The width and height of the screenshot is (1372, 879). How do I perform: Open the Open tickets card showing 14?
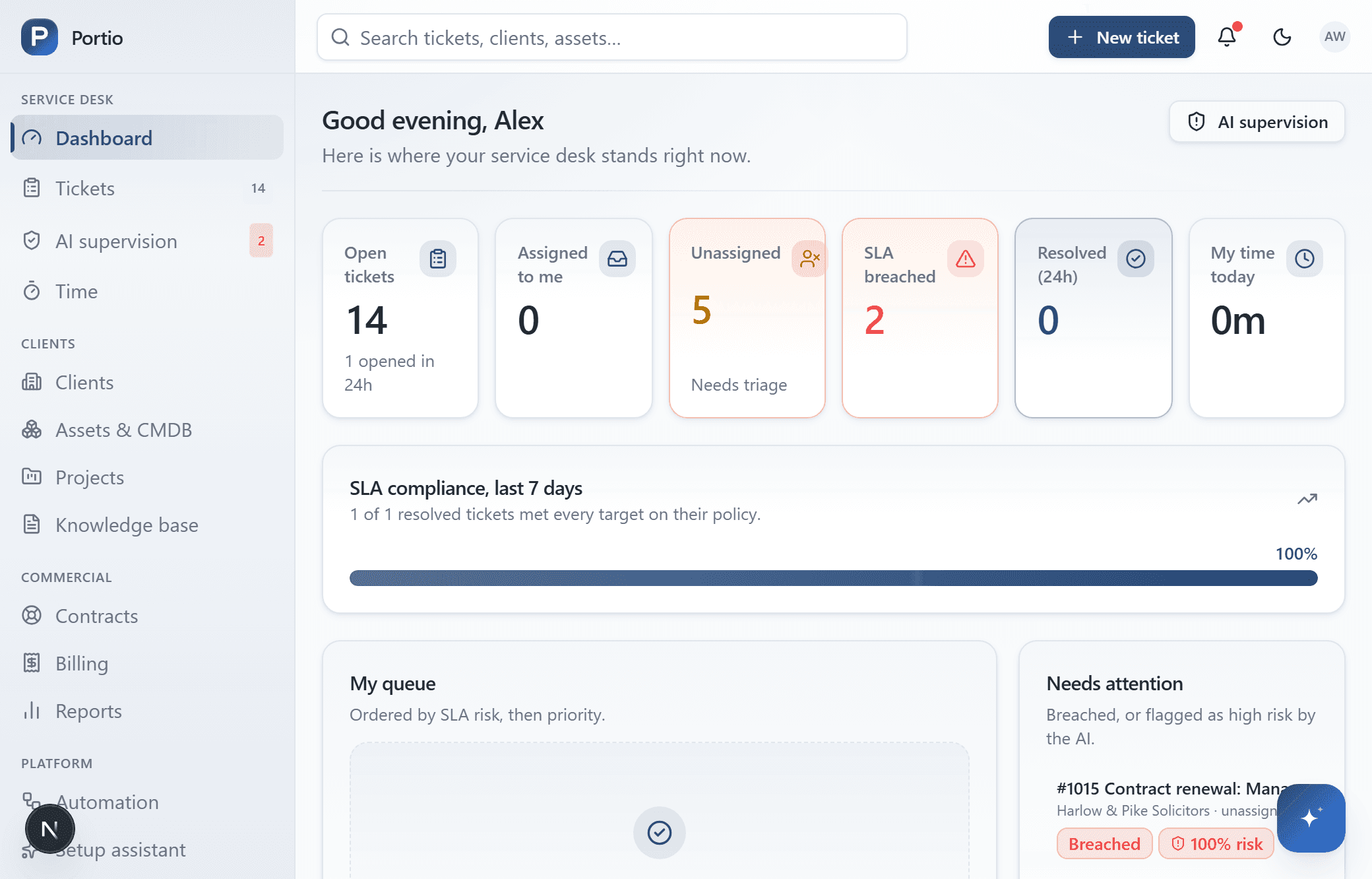point(400,318)
